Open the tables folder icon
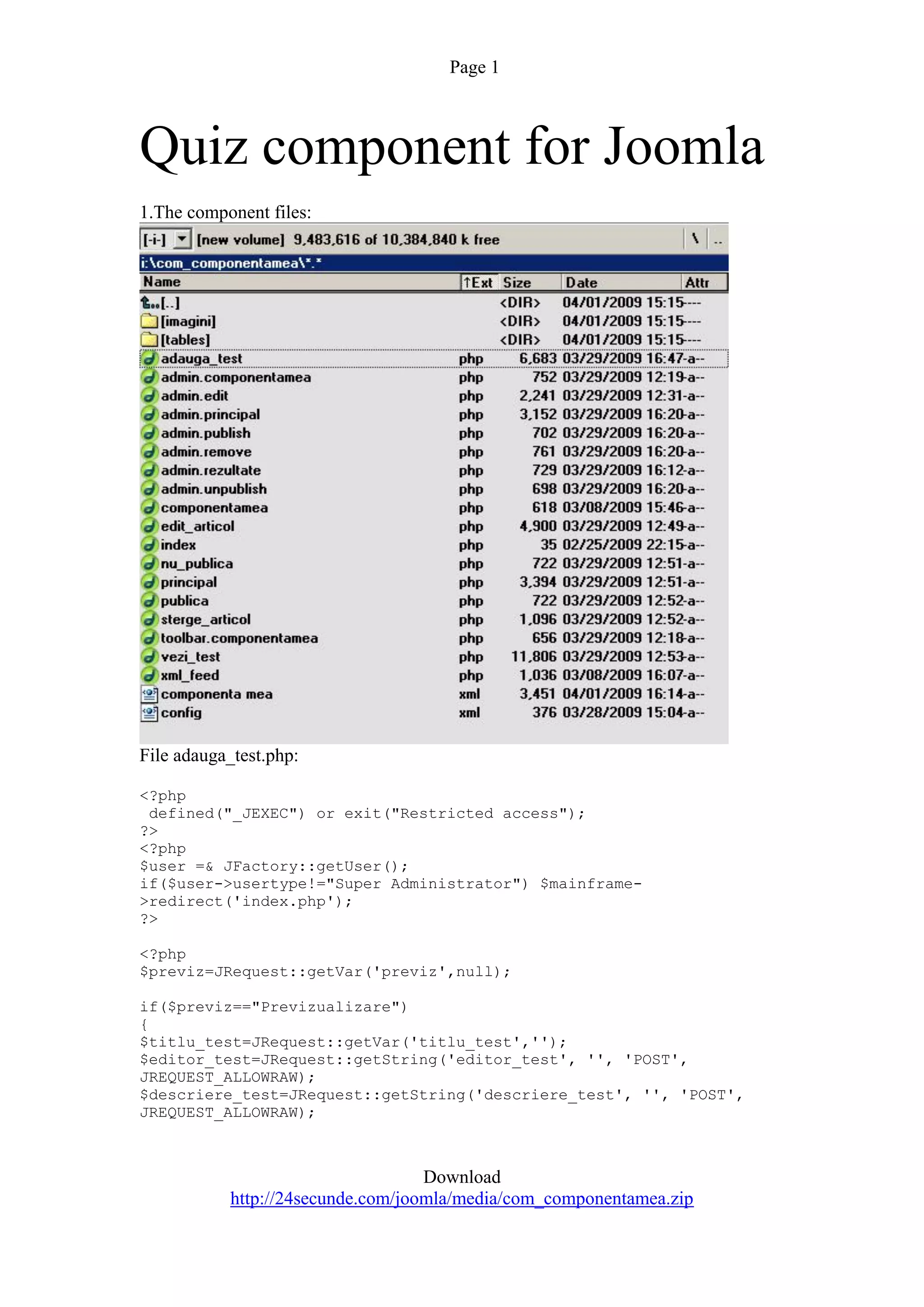Viewport: 924px width, 1307px height. pos(149,340)
